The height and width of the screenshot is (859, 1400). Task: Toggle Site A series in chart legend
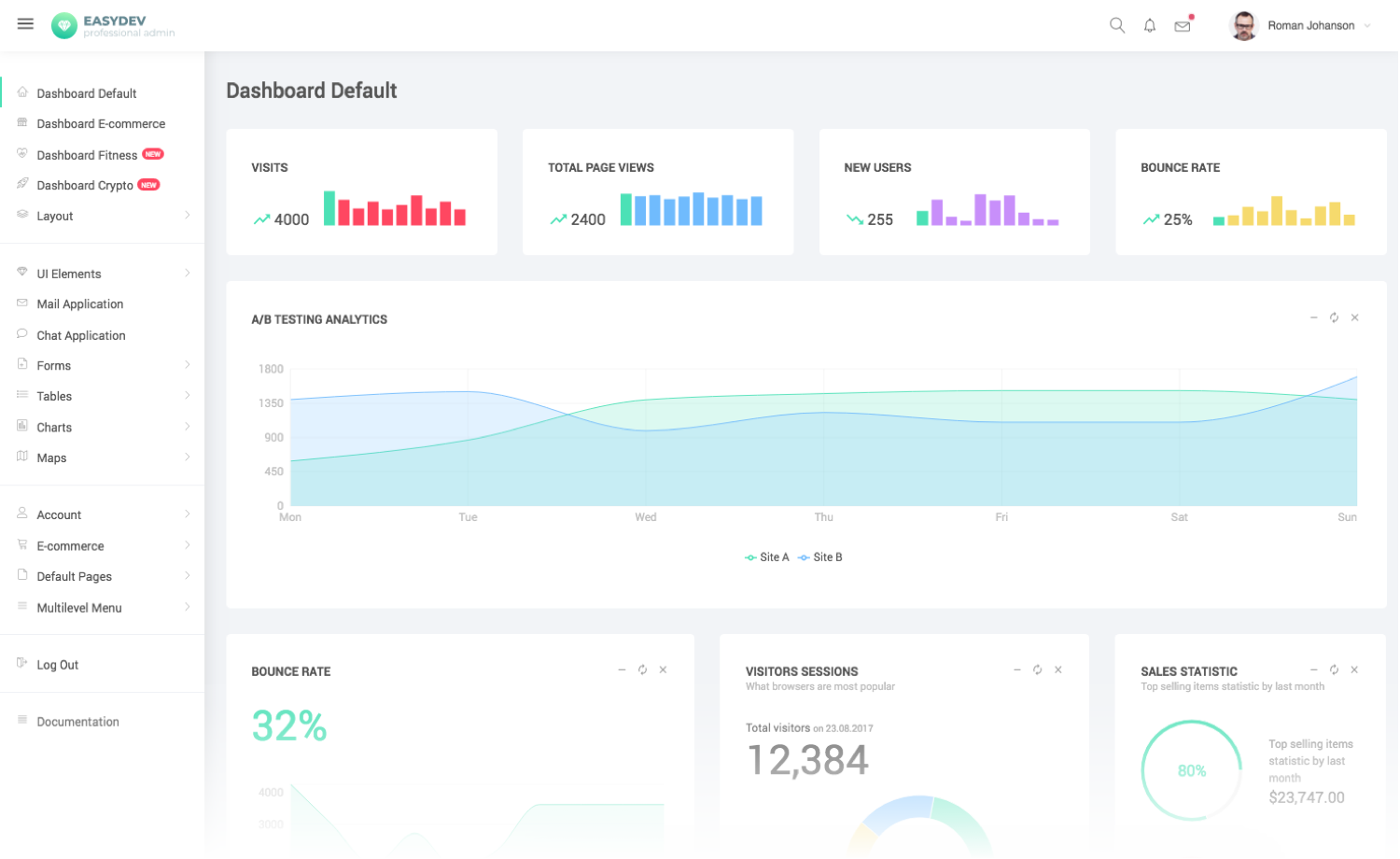767,557
